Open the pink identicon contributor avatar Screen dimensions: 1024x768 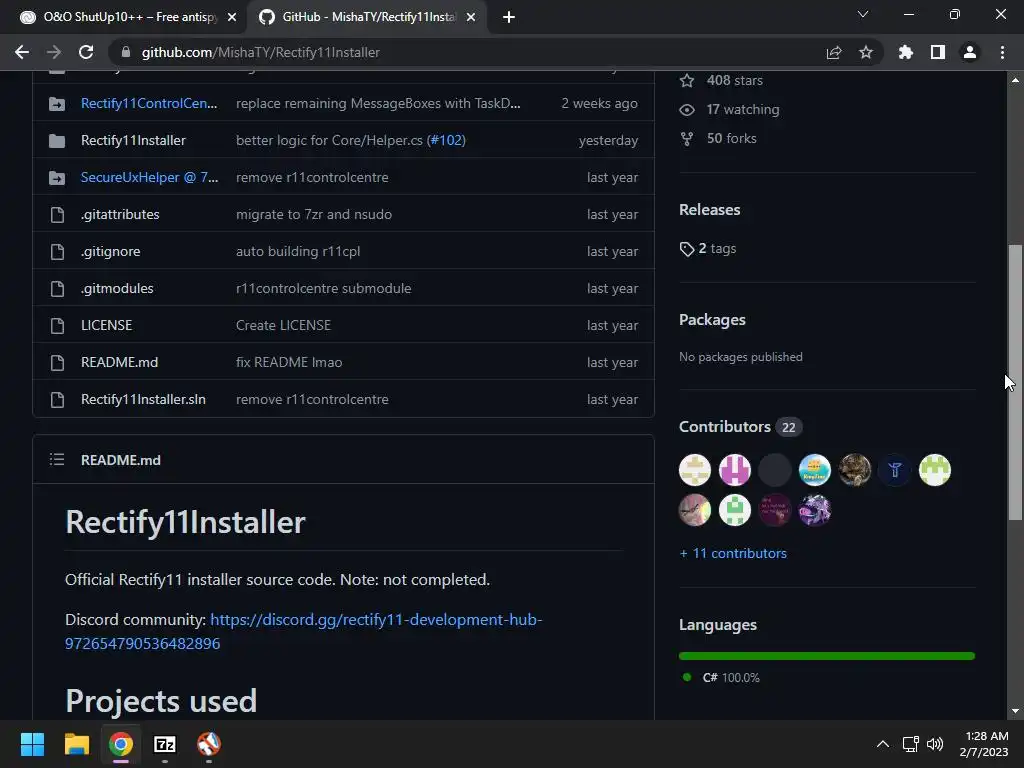(x=735, y=470)
